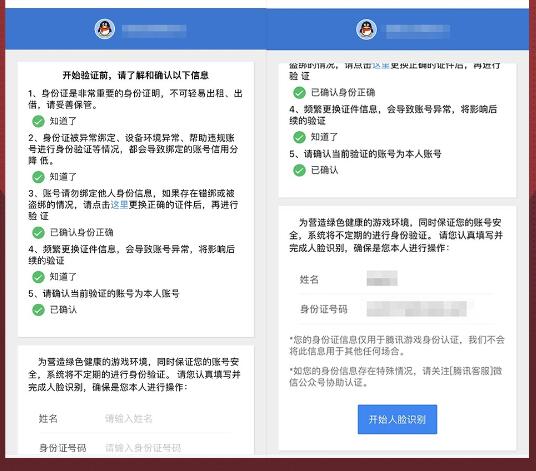Open the 这里 link in left panel
The width and height of the screenshot is (536, 471).
click(119, 205)
